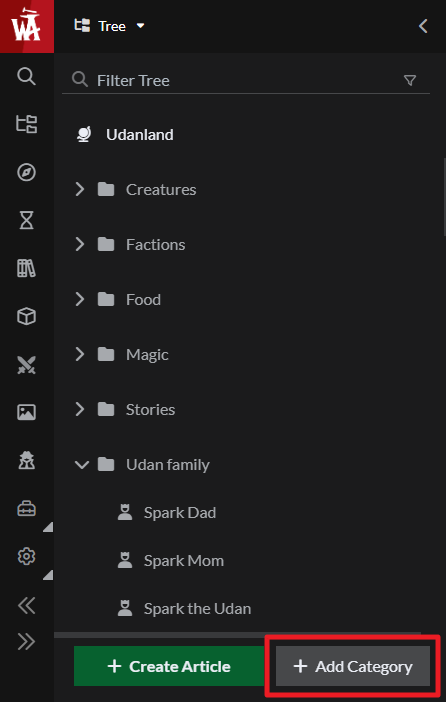Open the books manuscripts icon

(26, 268)
